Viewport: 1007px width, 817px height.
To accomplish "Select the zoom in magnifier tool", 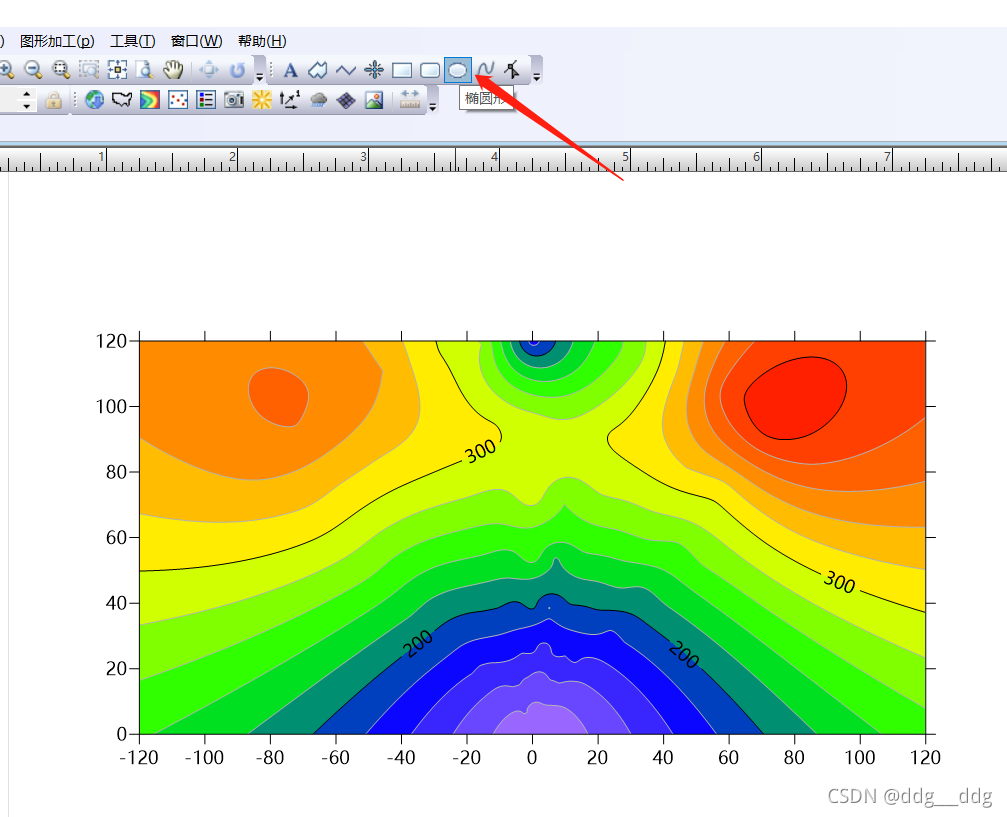I will 6,69.
